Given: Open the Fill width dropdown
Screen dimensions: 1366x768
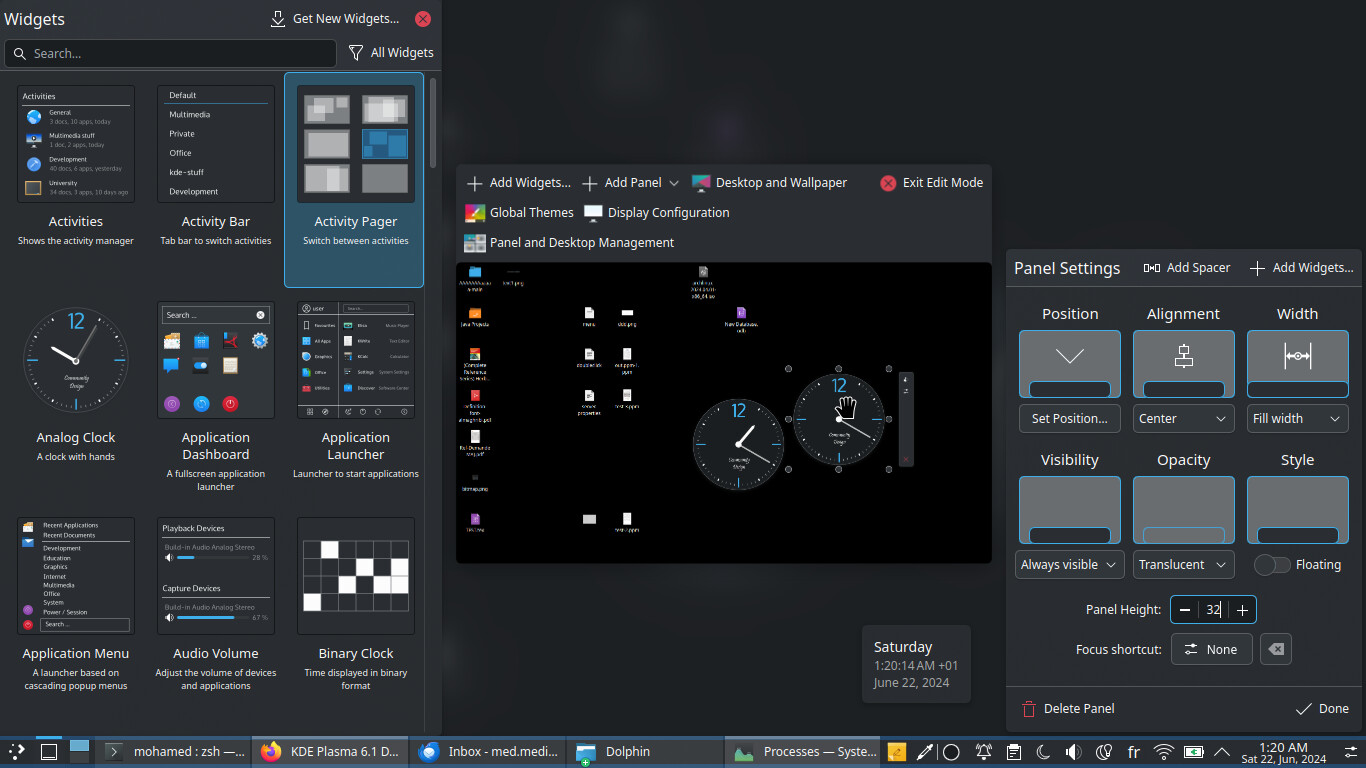Looking at the screenshot, I should click(1298, 419).
